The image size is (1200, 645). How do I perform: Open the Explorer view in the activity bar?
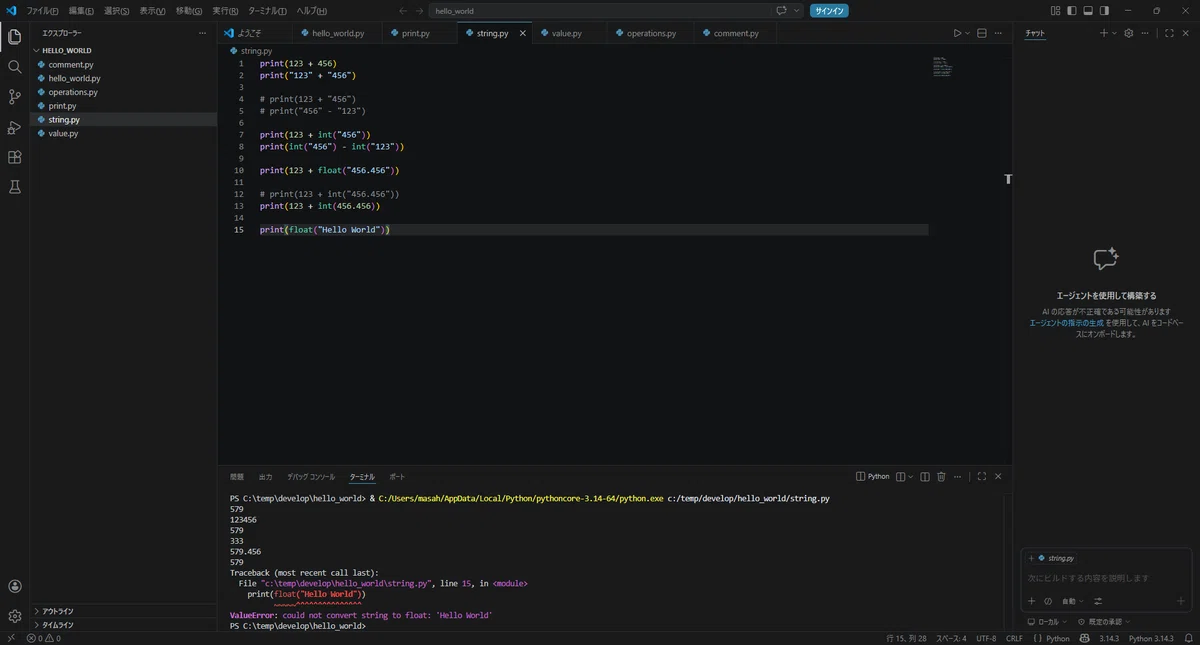coord(14,37)
